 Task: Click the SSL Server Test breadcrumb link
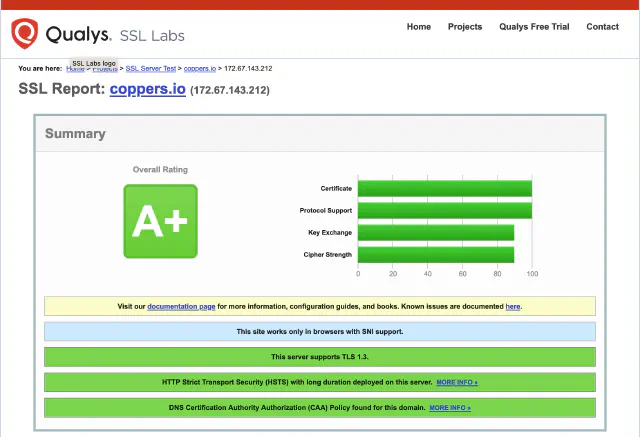[151, 69]
